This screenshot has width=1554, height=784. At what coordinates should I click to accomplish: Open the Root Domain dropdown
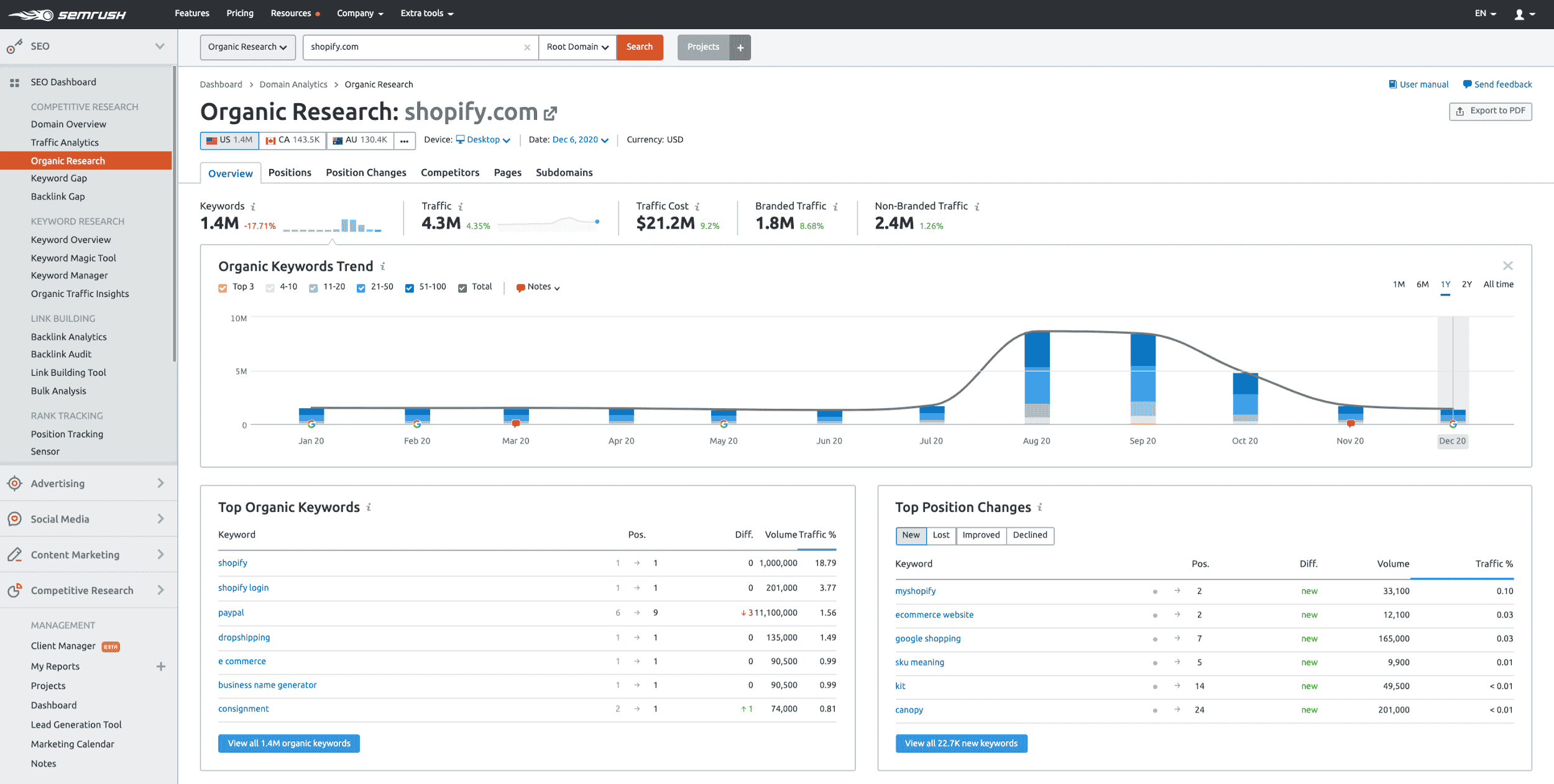click(576, 47)
